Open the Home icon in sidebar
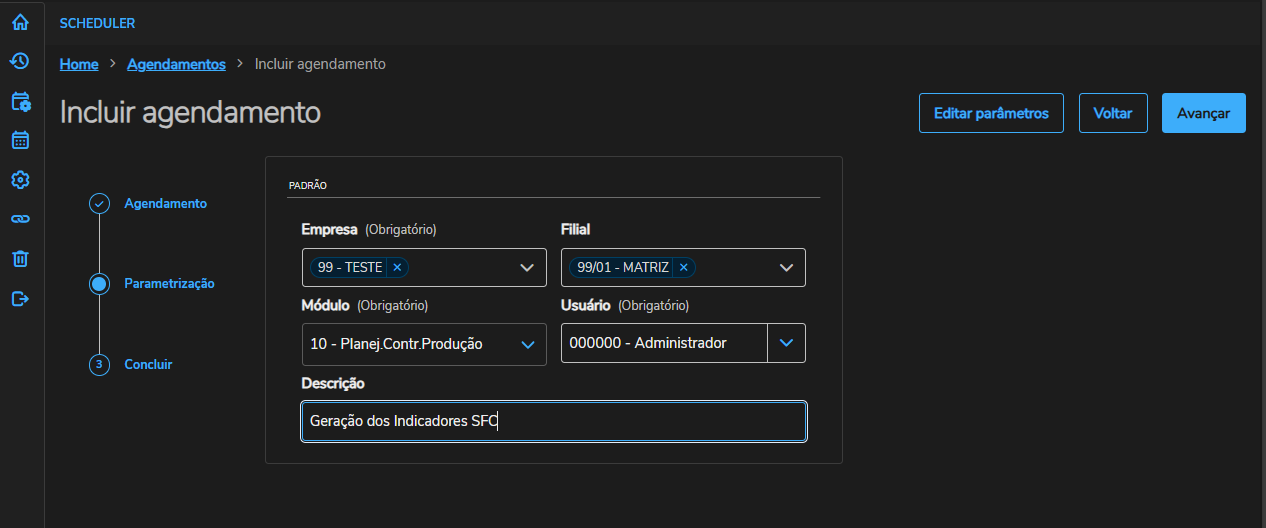 point(20,22)
